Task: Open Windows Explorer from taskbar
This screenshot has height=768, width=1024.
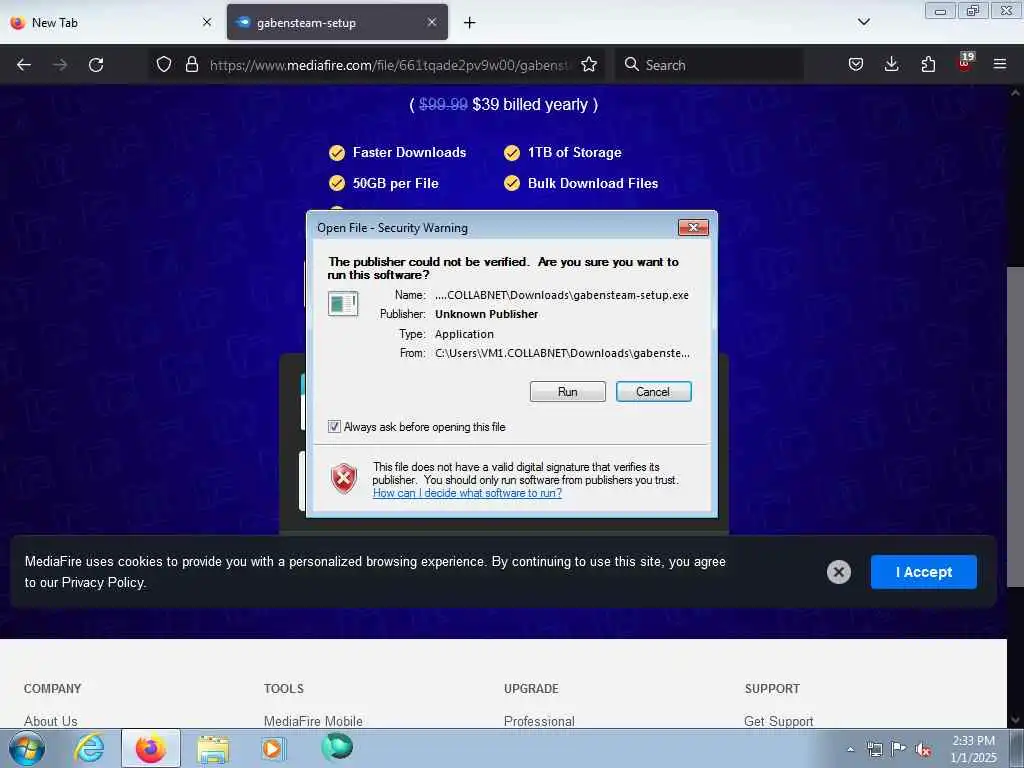Action: point(213,749)
